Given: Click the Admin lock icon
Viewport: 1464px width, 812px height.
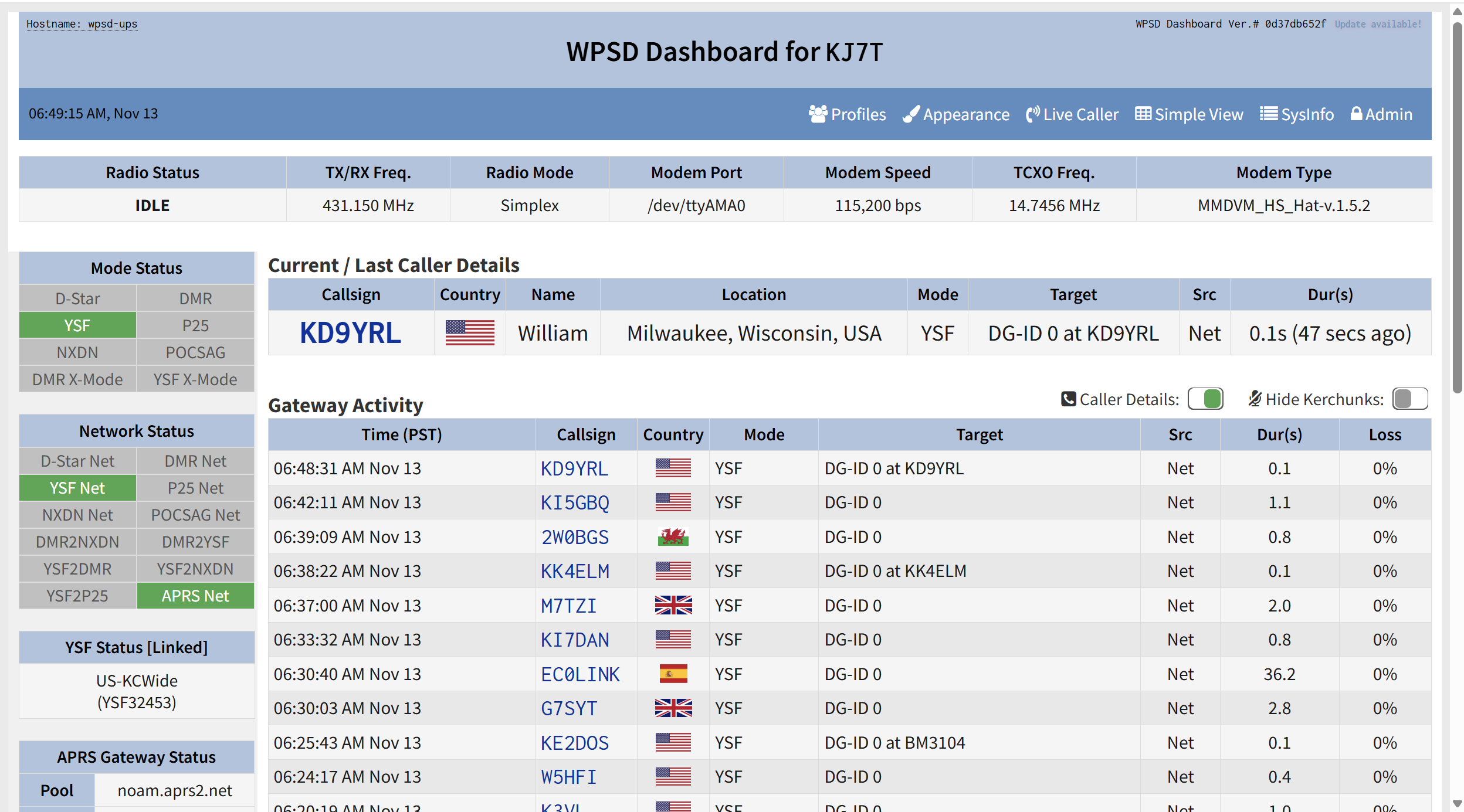Looking at the screenshot, I should coord(1356,114).
